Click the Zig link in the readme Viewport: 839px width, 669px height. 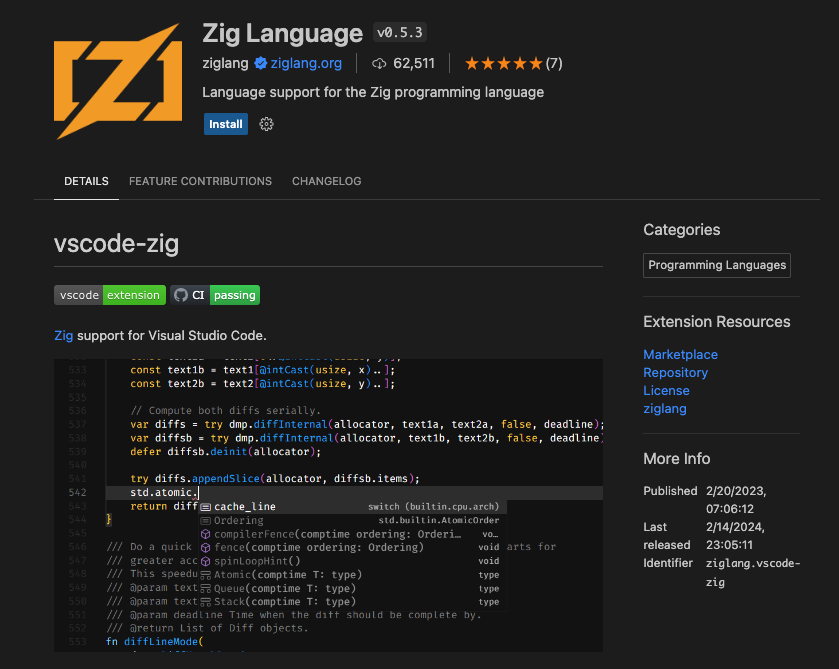64,336
